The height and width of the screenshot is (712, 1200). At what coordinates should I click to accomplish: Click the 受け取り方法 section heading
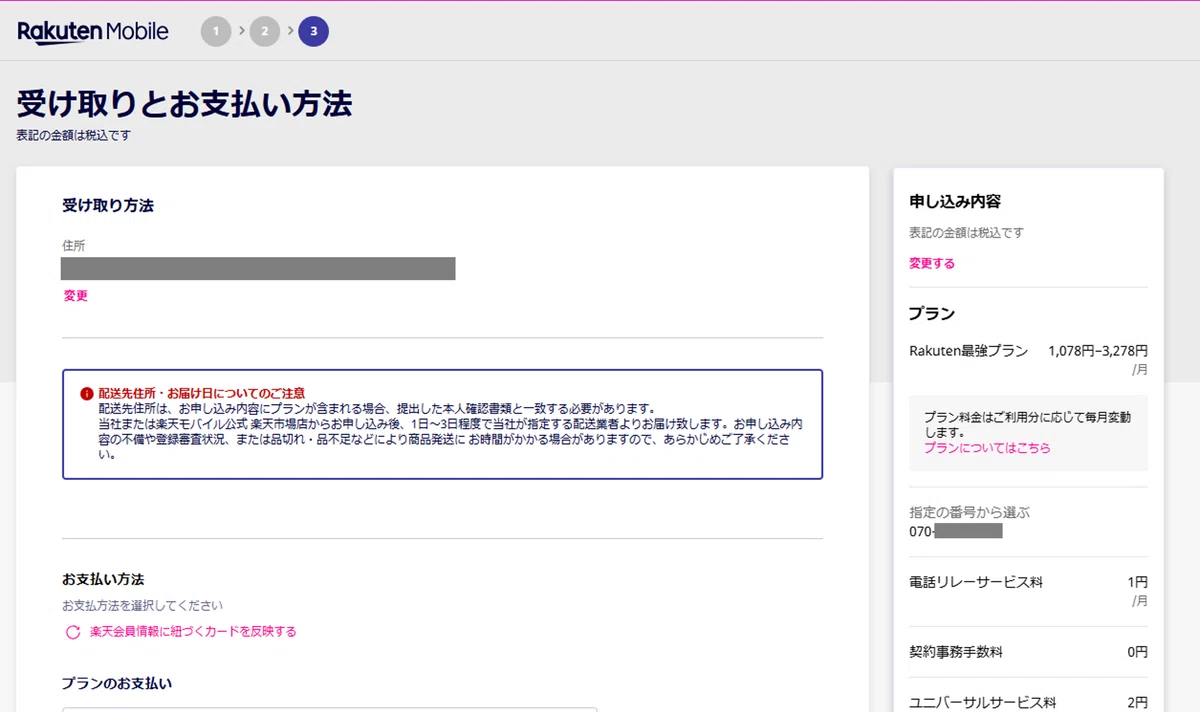pyautogui.click(x=108, y=206)
